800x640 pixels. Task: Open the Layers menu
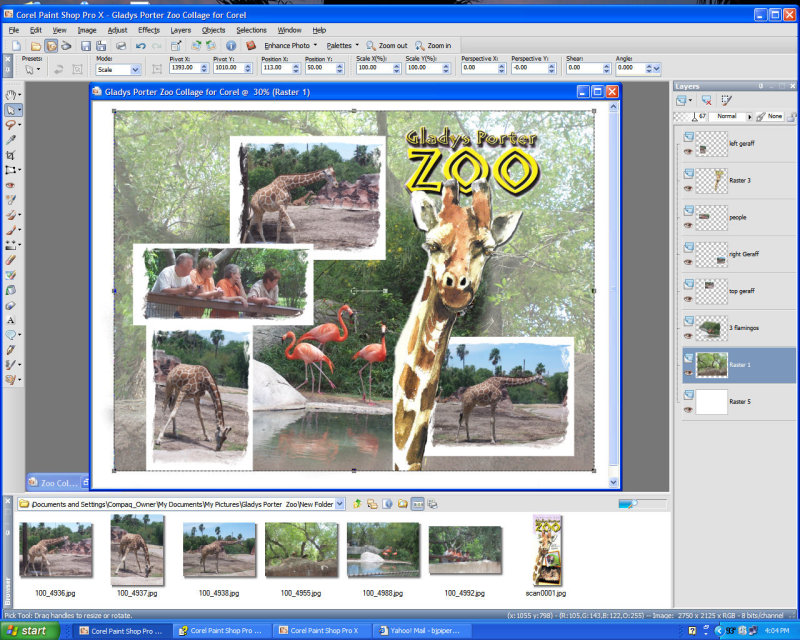(181, 30)
